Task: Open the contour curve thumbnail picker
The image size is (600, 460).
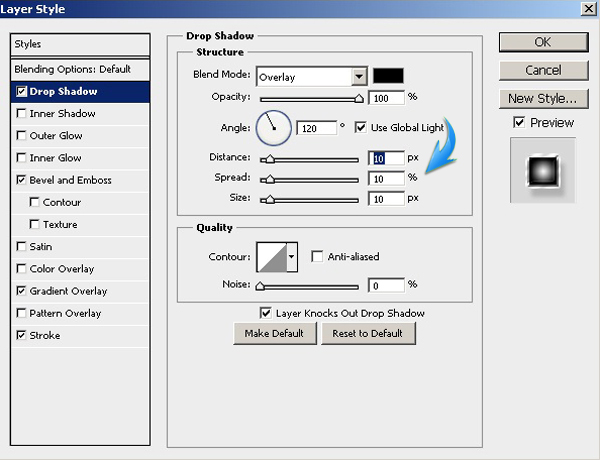Action: [x=271, y=257]
